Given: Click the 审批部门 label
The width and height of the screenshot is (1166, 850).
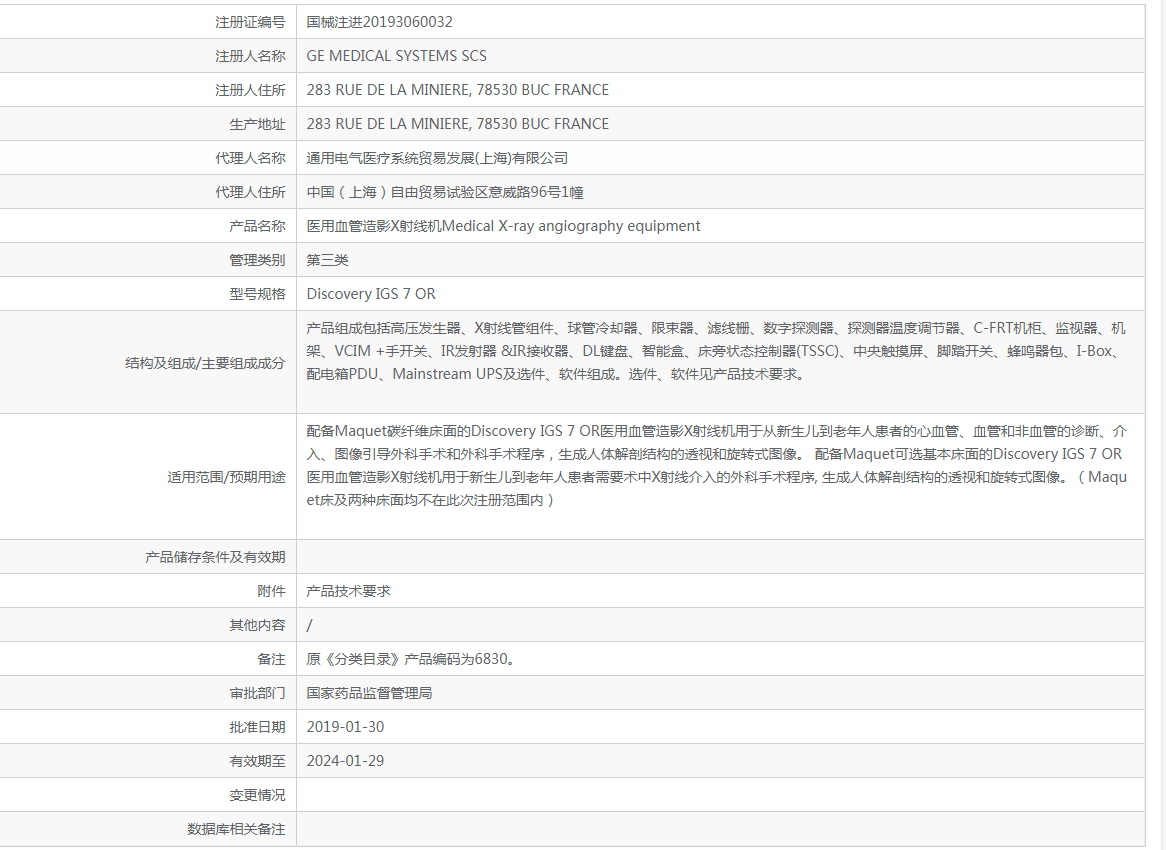Looking at the screenshot, I should coord(257,693).
